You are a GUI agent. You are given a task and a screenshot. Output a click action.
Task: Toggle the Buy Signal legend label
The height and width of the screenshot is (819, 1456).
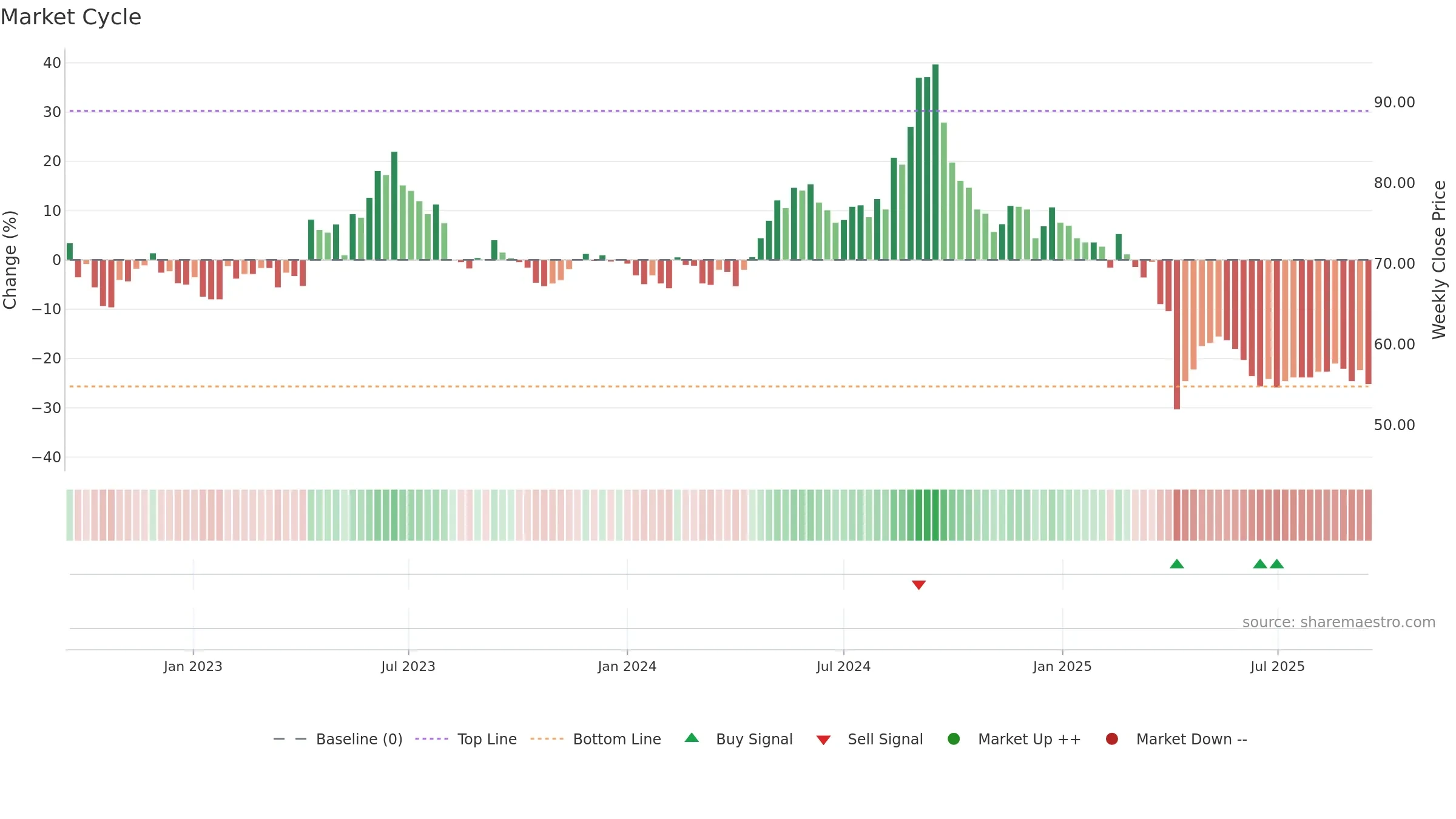pyautogui.click(x=754, y=739)
